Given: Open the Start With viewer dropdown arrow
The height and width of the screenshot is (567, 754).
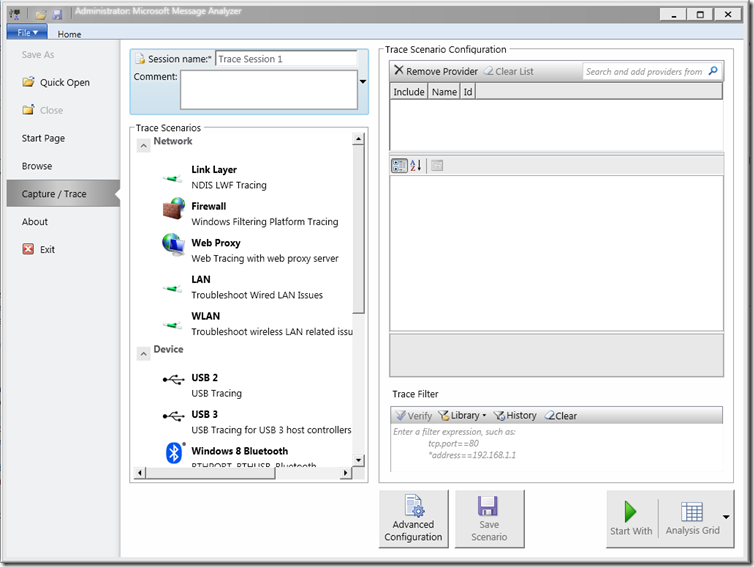Looking at the screenshot, I should (726, 517).
